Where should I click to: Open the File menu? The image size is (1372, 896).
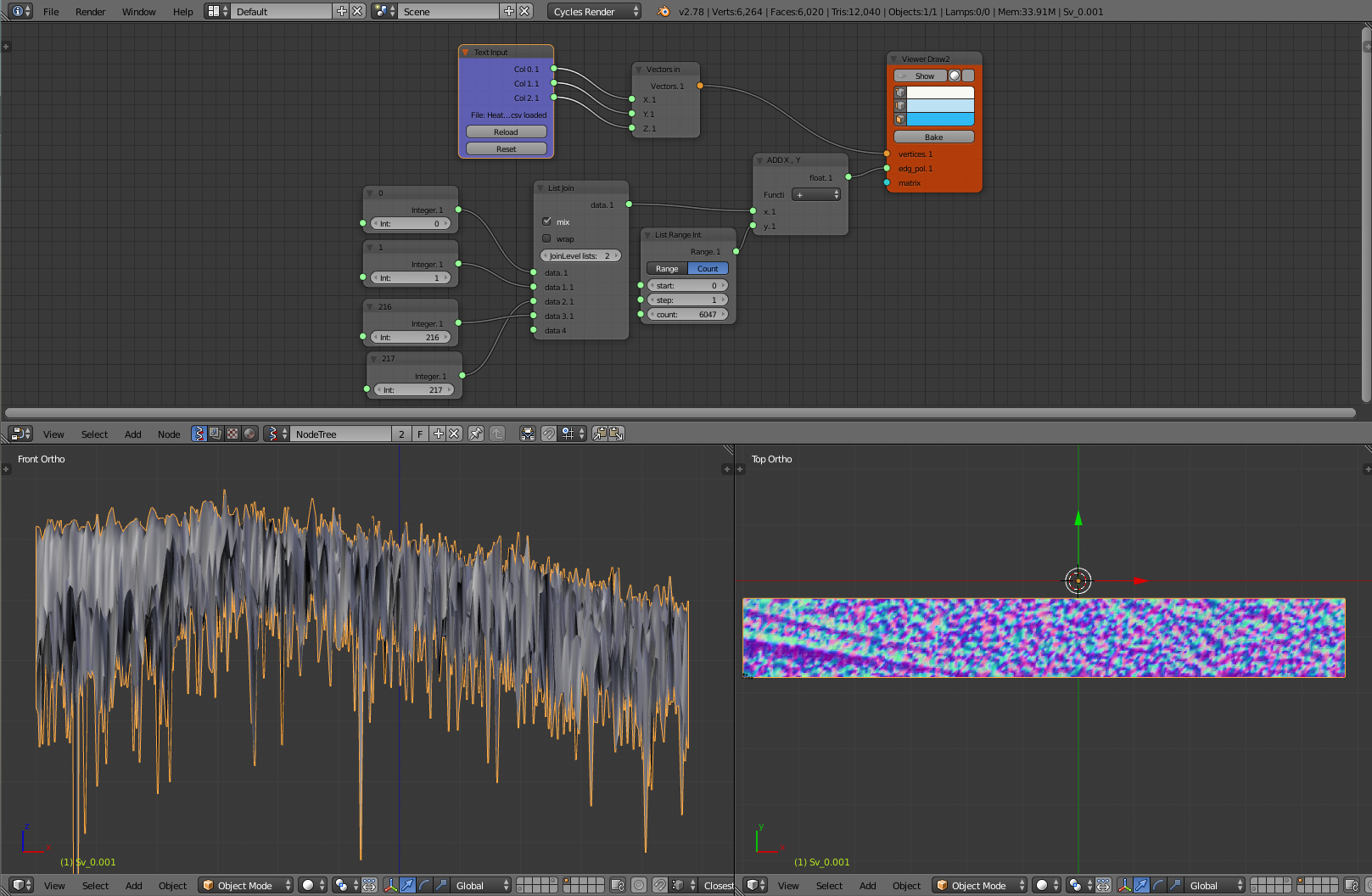(51, 11)
